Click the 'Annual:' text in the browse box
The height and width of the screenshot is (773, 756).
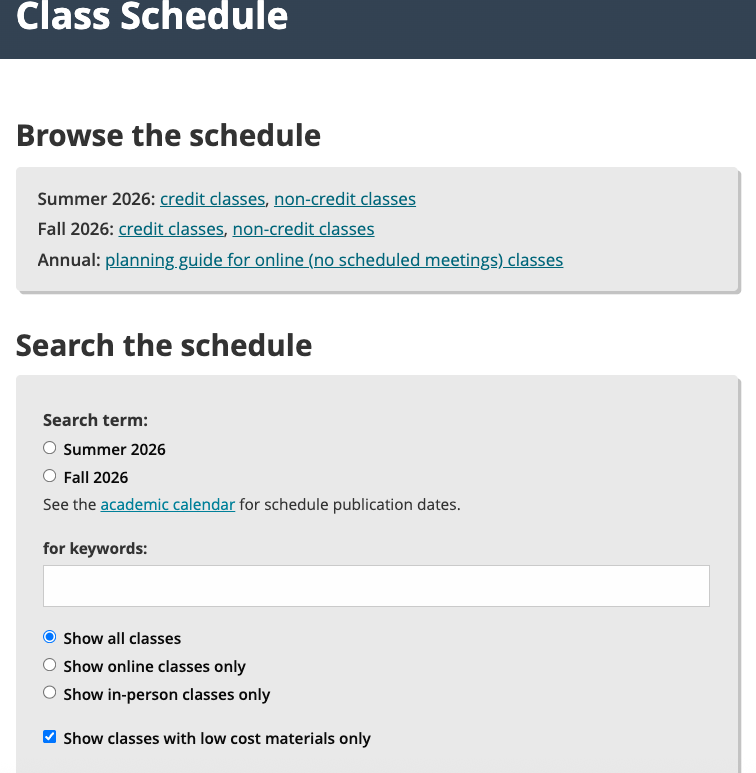click(69, 260)
